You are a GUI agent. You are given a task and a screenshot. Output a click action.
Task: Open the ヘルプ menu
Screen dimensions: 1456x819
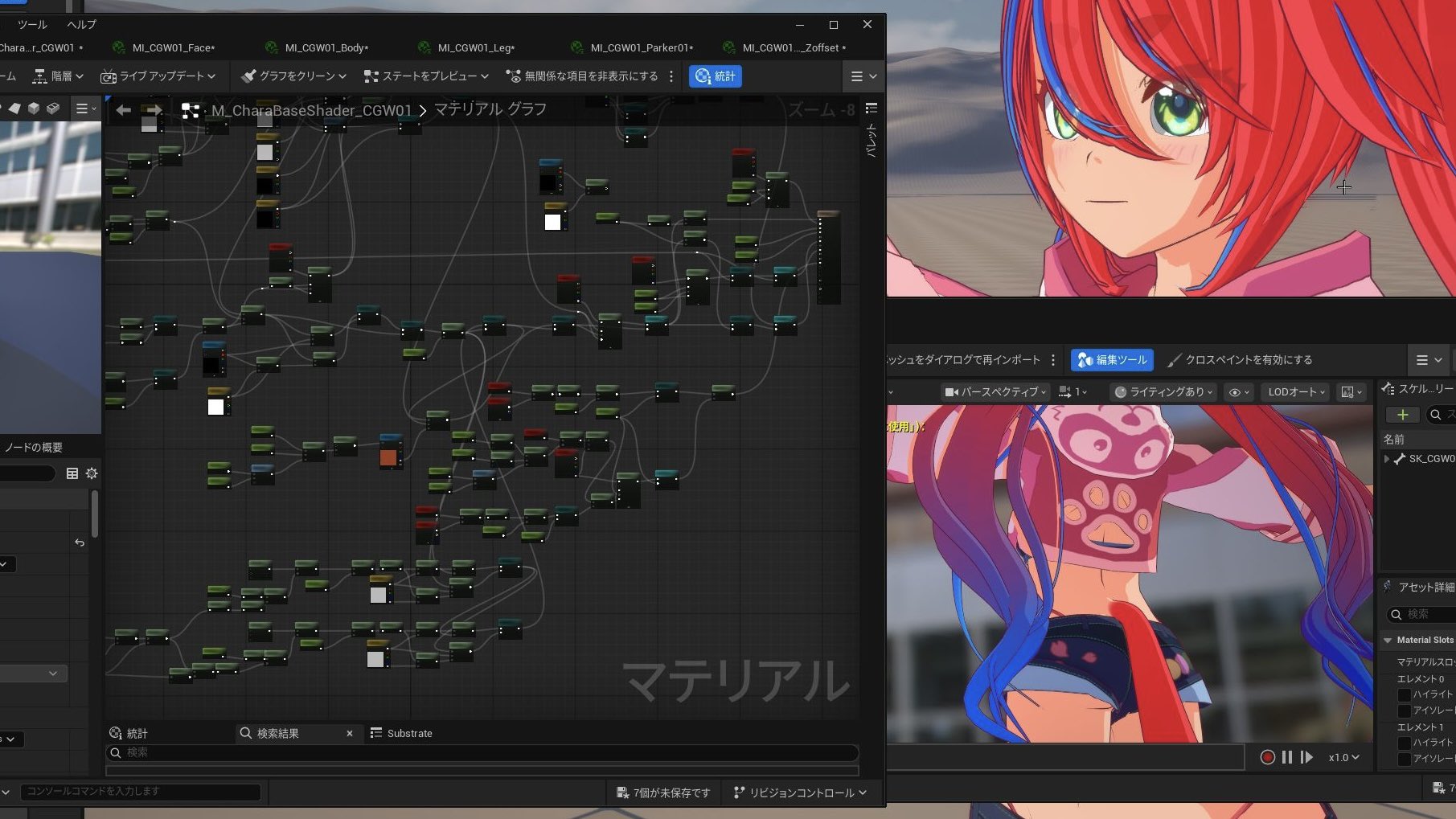(x=81, y=25)
